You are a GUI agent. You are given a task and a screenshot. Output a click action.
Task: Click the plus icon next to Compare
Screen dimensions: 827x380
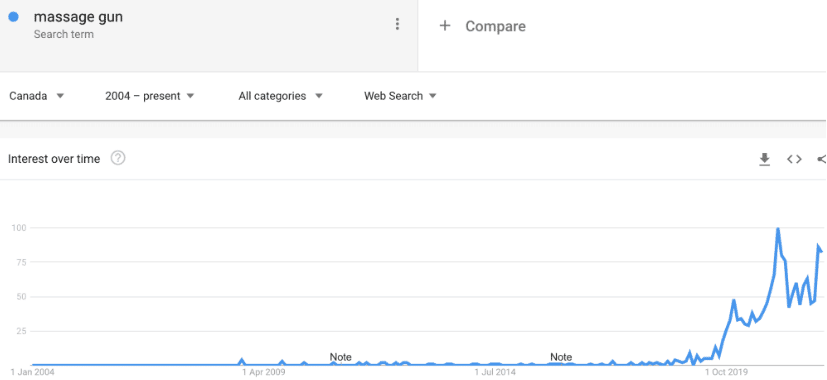(x=445, y=26)
